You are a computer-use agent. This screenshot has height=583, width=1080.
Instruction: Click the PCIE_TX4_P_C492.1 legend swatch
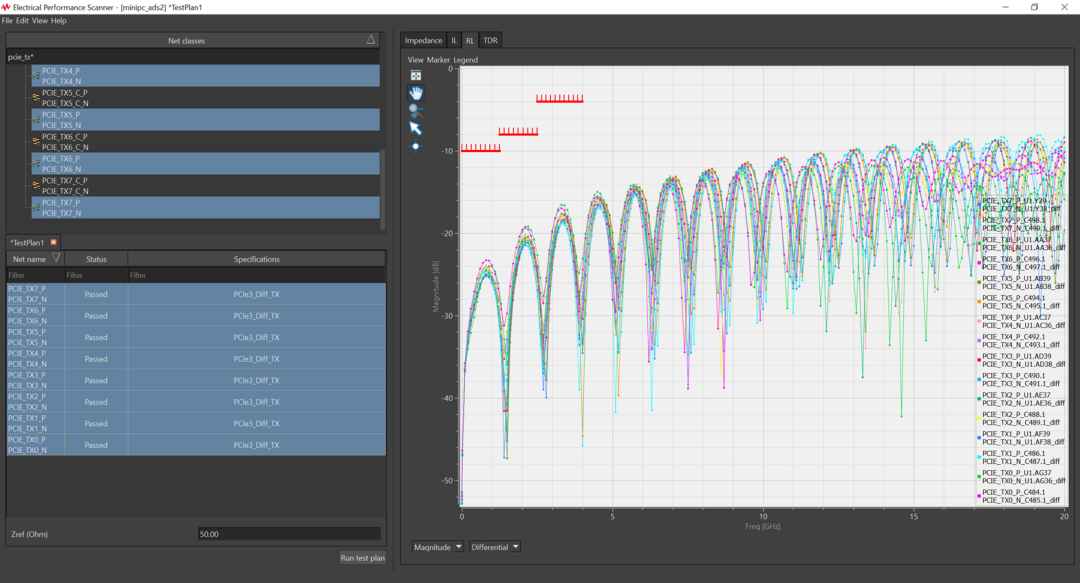click(979, 340)
